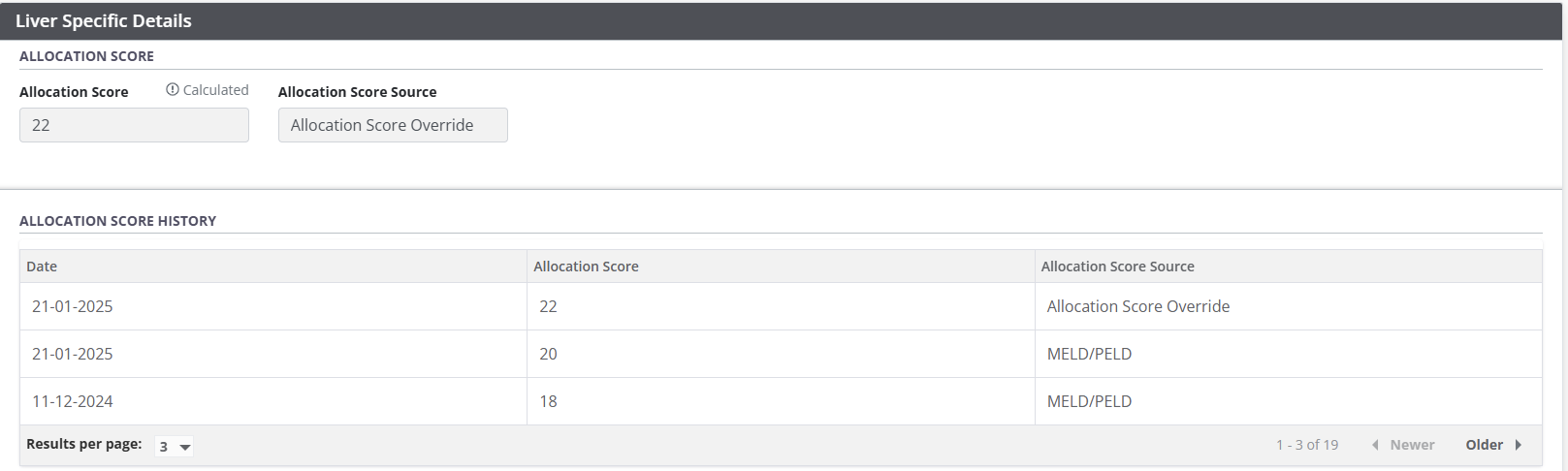
Task: Click the Calculated info icon
Action: (x=173, y=90)
